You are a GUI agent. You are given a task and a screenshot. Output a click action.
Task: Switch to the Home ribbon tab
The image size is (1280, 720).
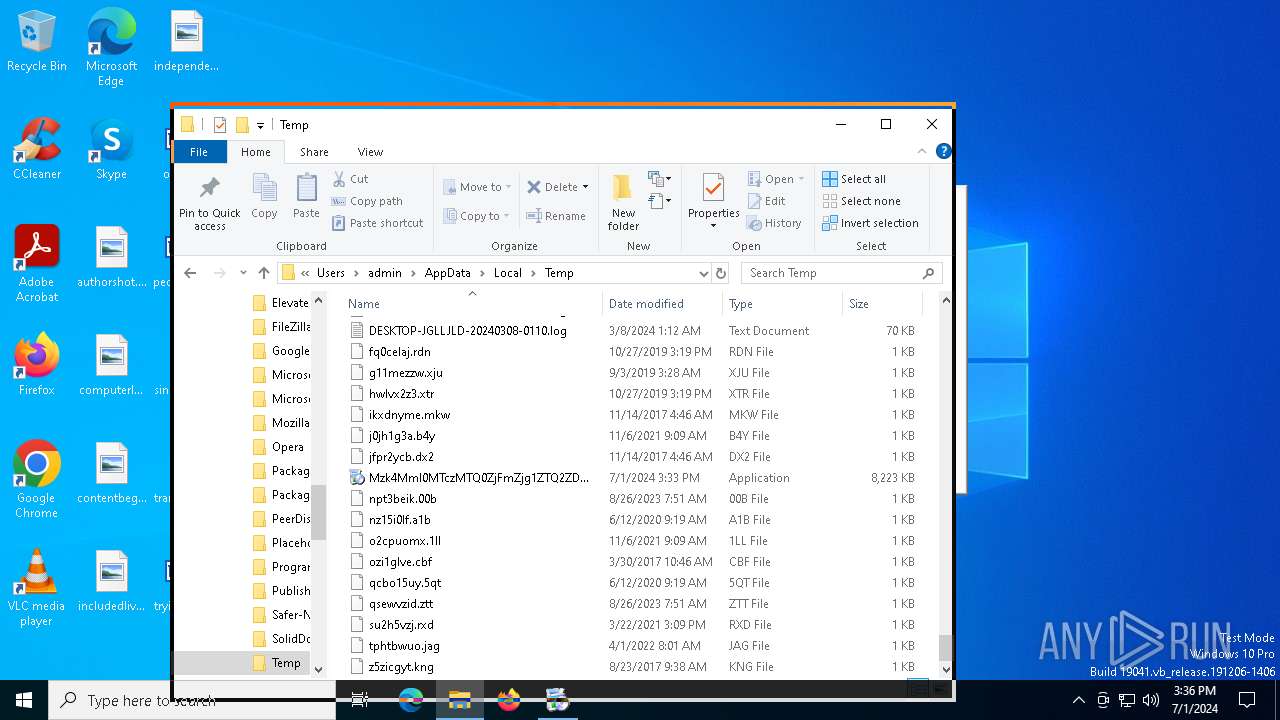[x=255, y=152]
